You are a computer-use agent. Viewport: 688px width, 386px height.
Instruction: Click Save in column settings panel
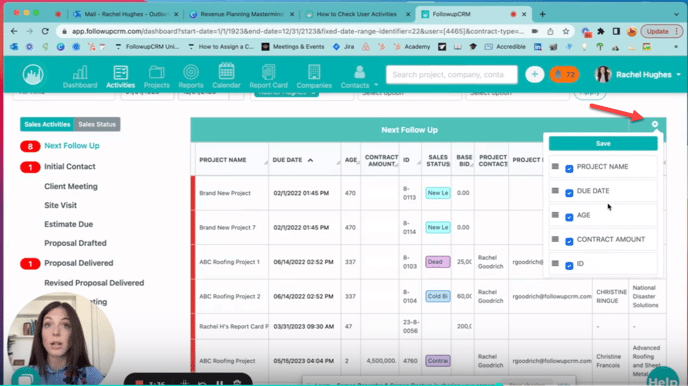(x=603, y=143)
